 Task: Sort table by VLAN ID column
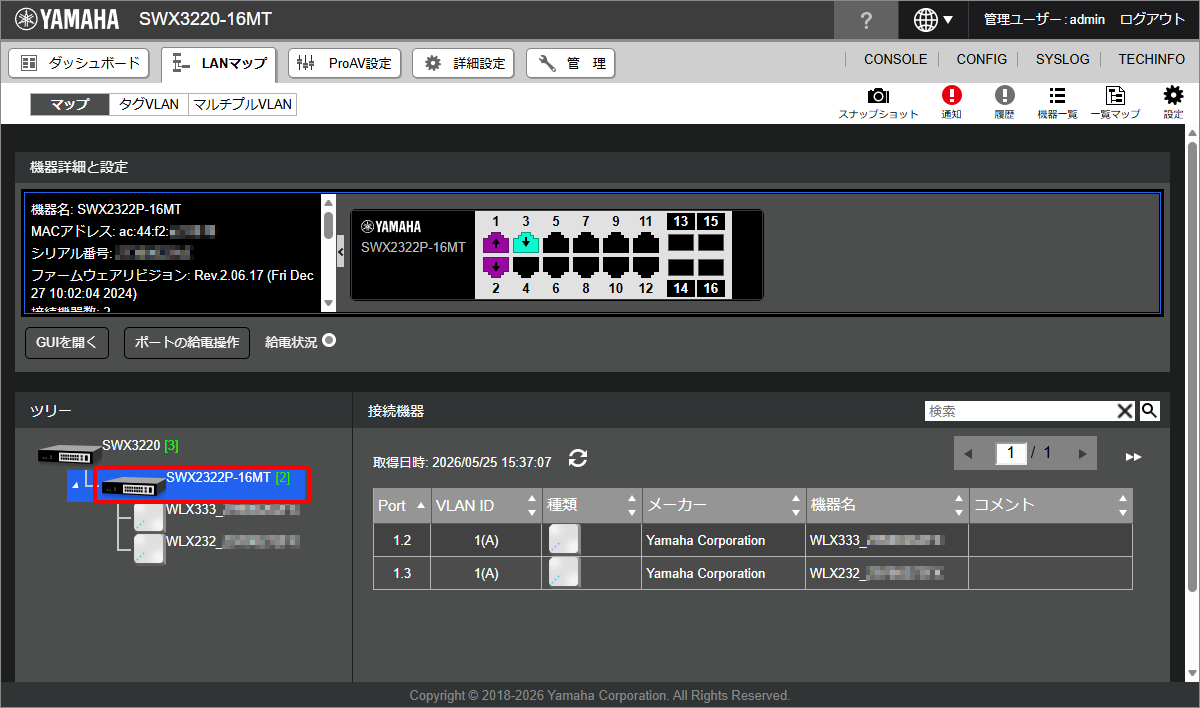487,505
